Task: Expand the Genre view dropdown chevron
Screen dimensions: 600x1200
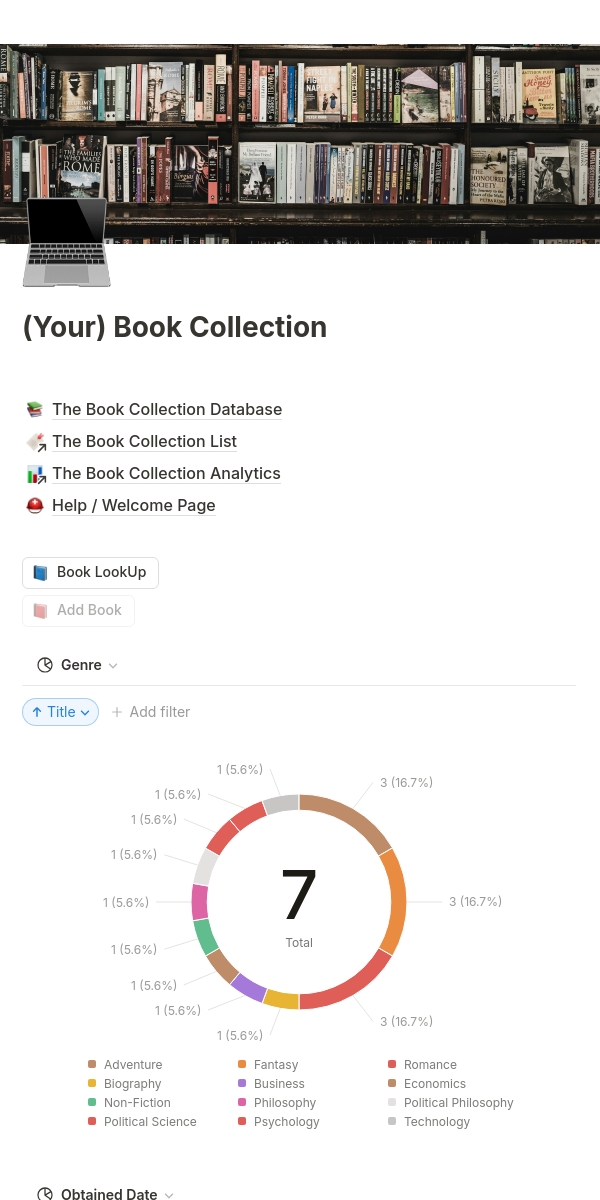Action: 113,666
